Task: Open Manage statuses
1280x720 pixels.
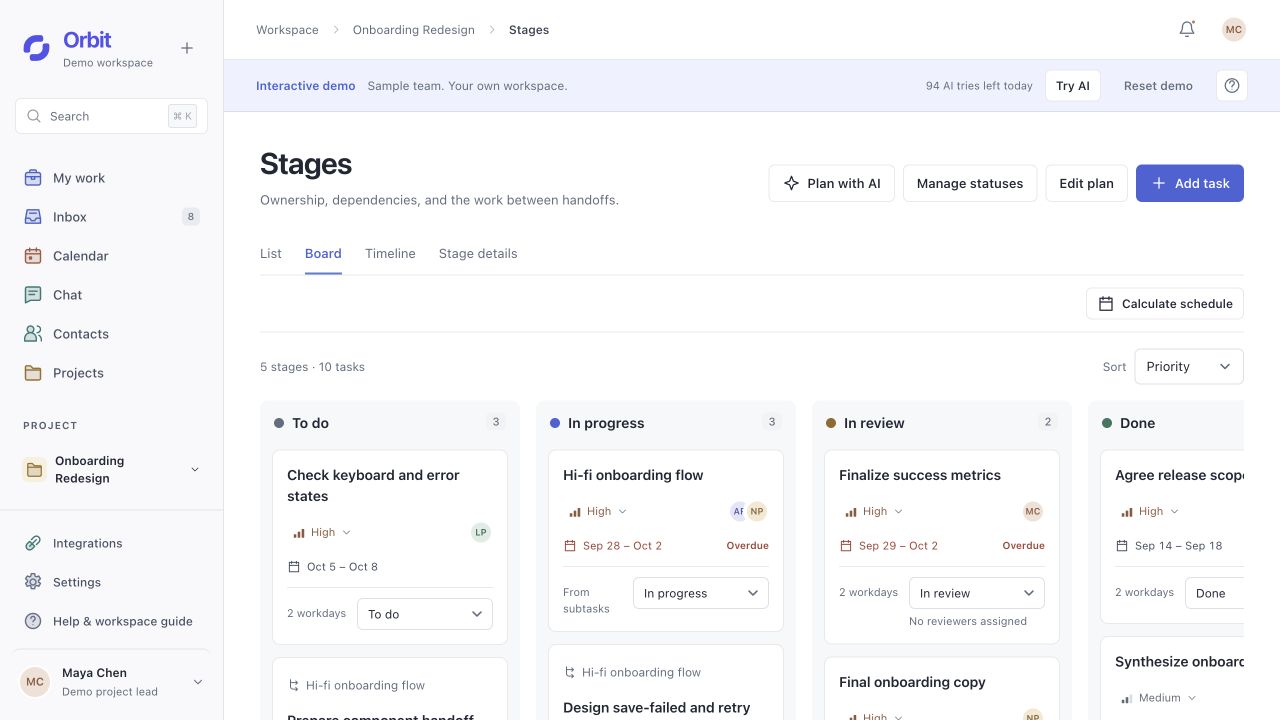Action: (970, 183)
